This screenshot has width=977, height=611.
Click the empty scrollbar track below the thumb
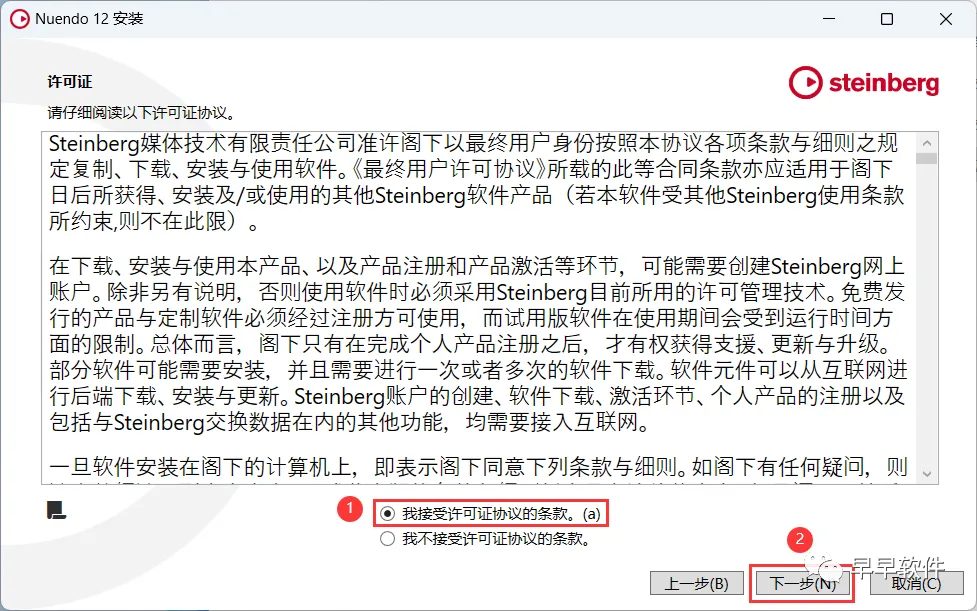click(x=927, y=314)
